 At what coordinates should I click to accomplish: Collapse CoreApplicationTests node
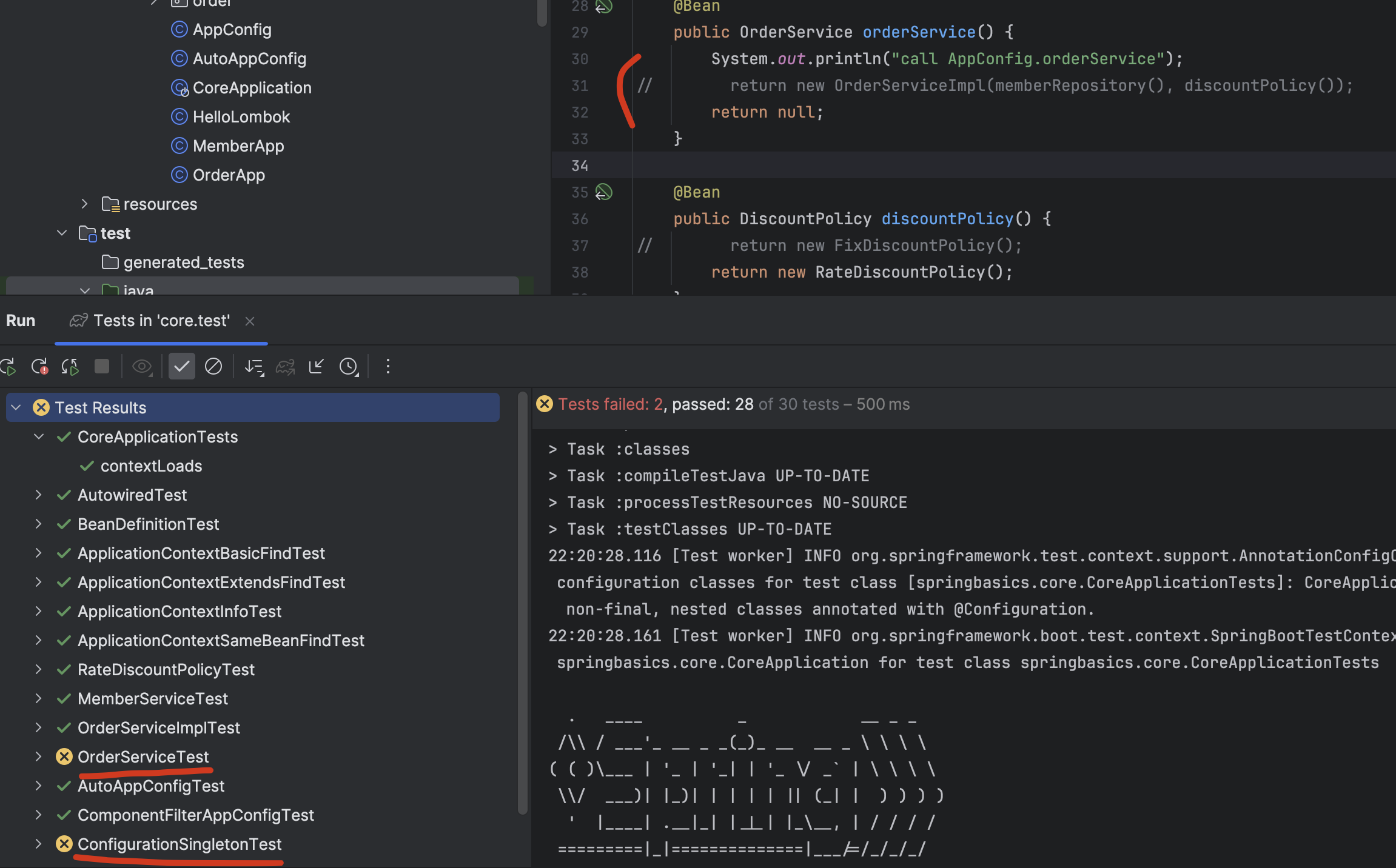point(39,437)
